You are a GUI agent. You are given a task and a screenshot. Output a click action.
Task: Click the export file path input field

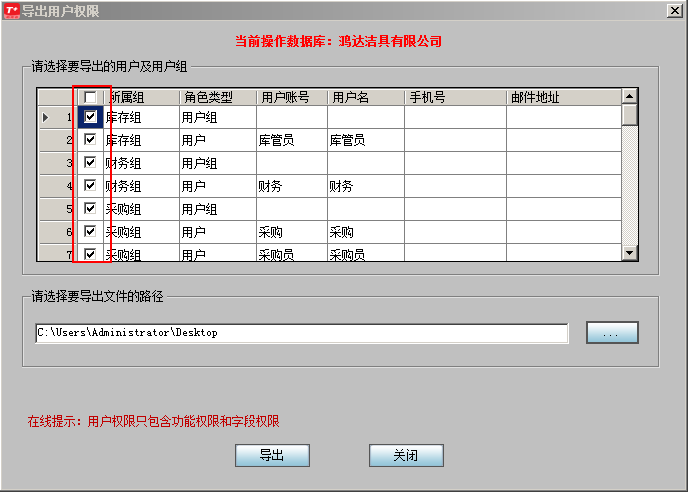300,332
